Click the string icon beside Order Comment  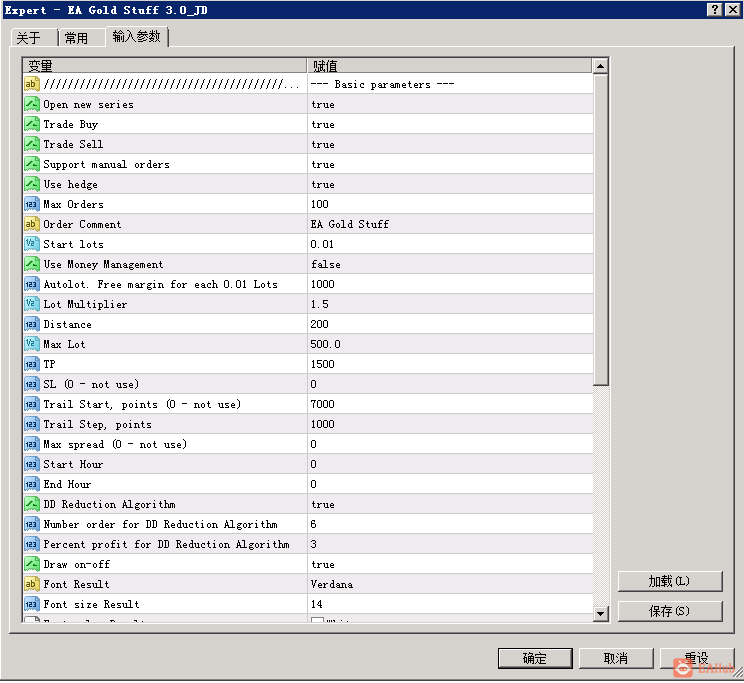(32, 224)
